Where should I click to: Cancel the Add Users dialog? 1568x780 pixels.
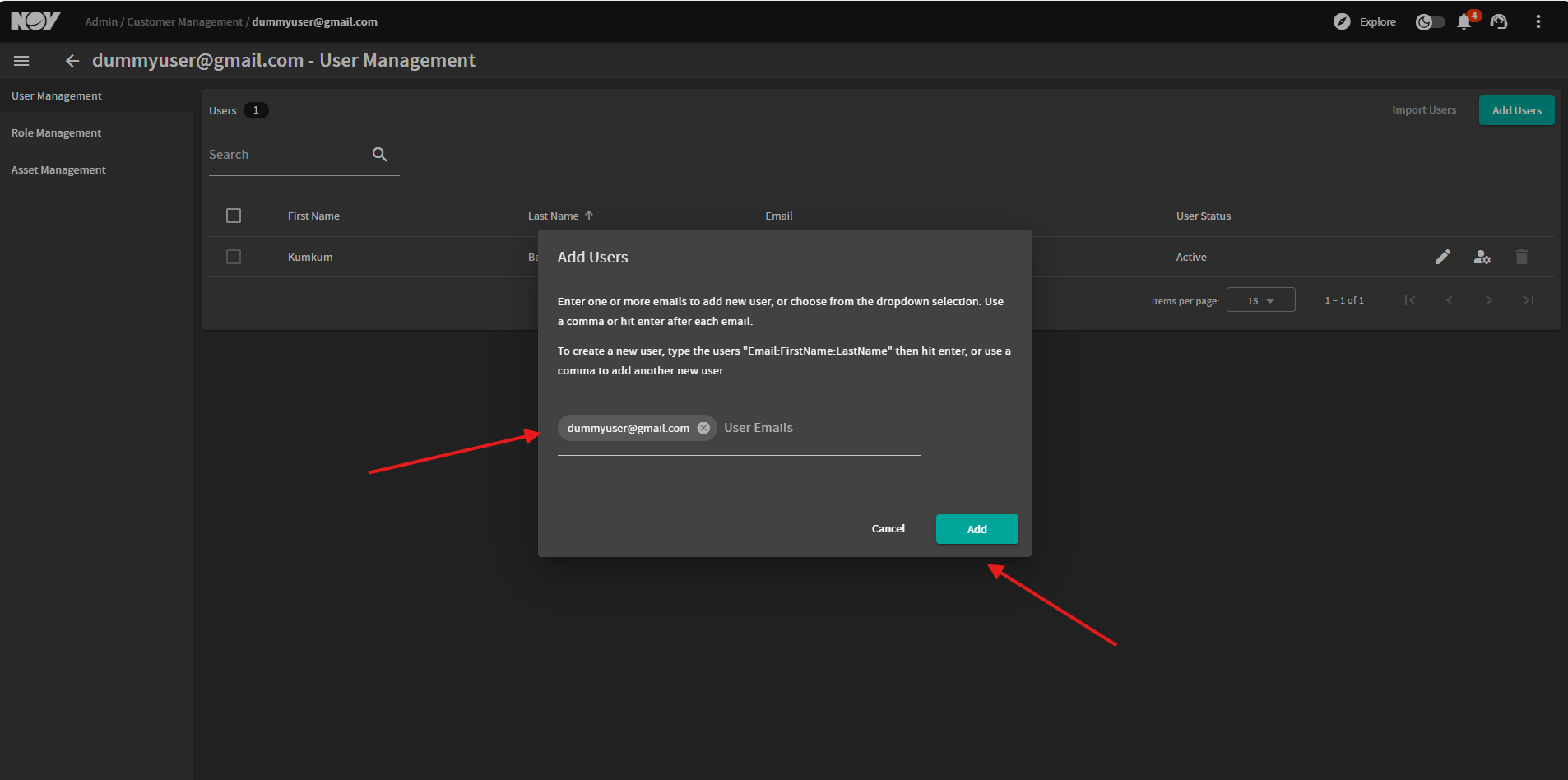point(888,529)
